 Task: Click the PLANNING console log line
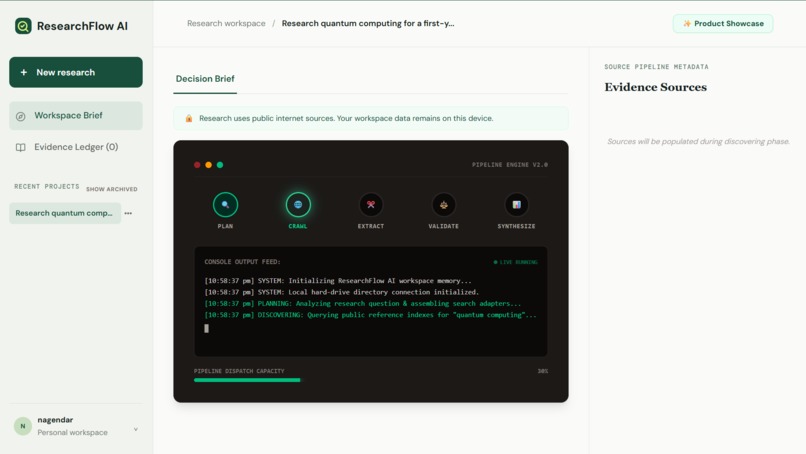point(362,303)
